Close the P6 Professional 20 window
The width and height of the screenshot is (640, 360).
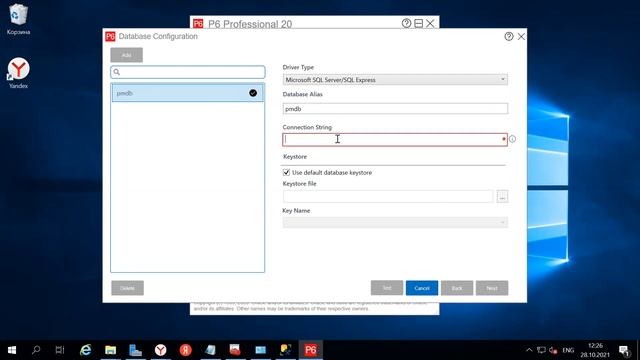click(x=430, y=23)
